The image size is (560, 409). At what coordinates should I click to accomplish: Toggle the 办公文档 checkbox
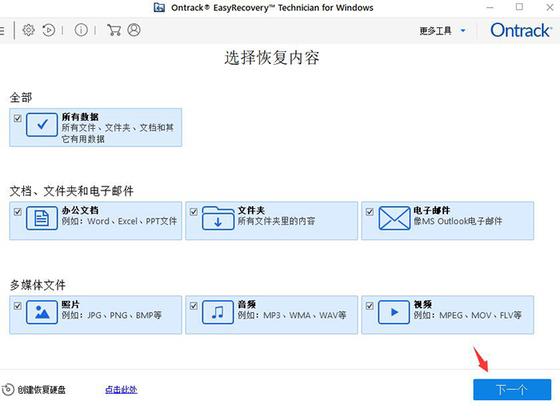click(x=18, y=212)
